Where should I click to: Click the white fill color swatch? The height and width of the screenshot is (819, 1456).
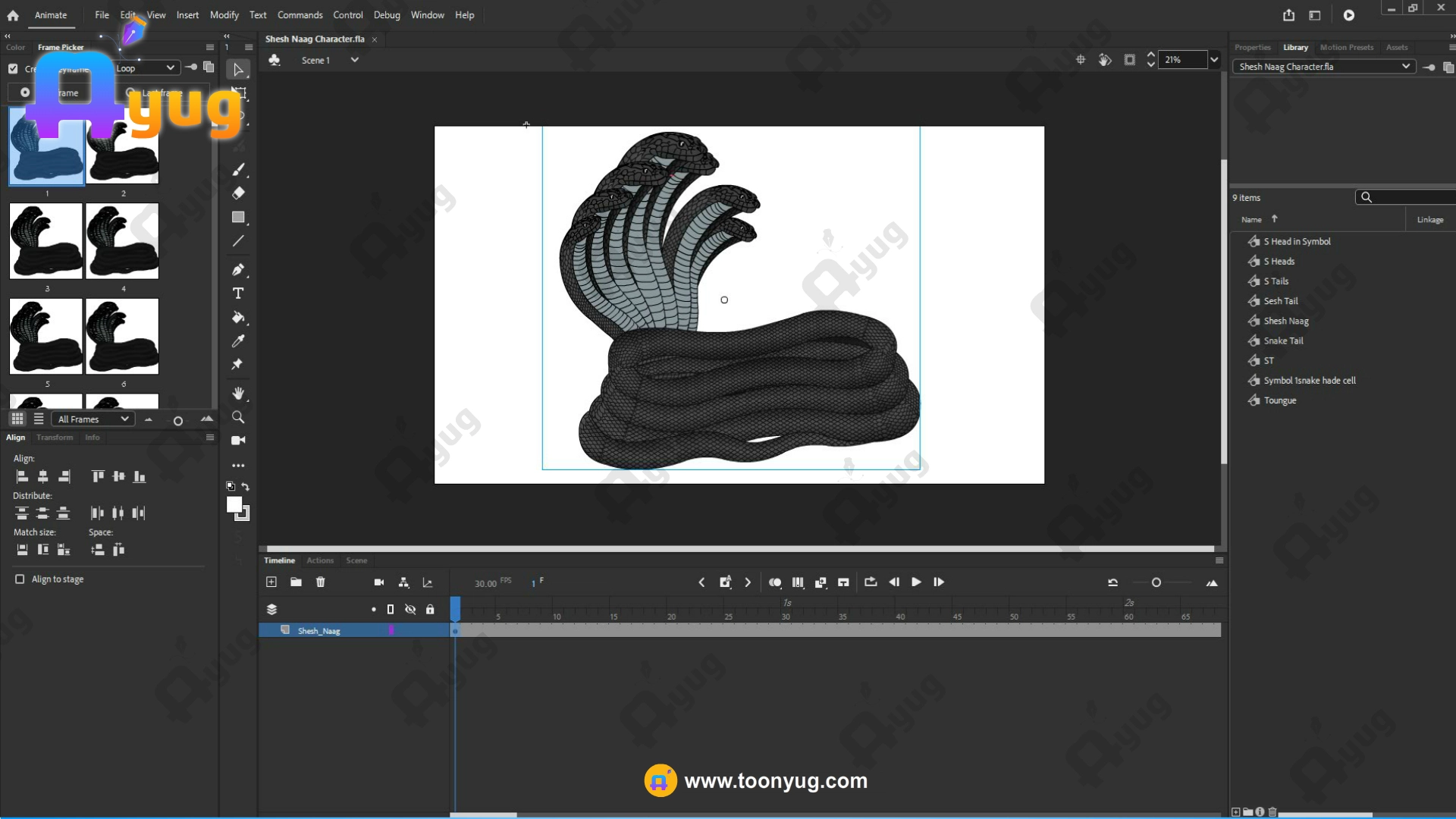click(234, 505)
